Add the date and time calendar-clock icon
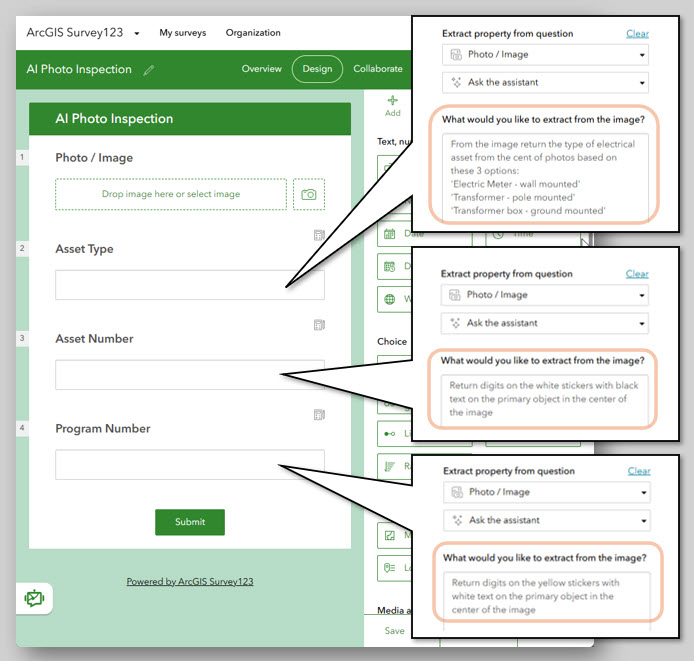Image resolution: width=694 pixels, height=661 pixels. click(389, 267)
